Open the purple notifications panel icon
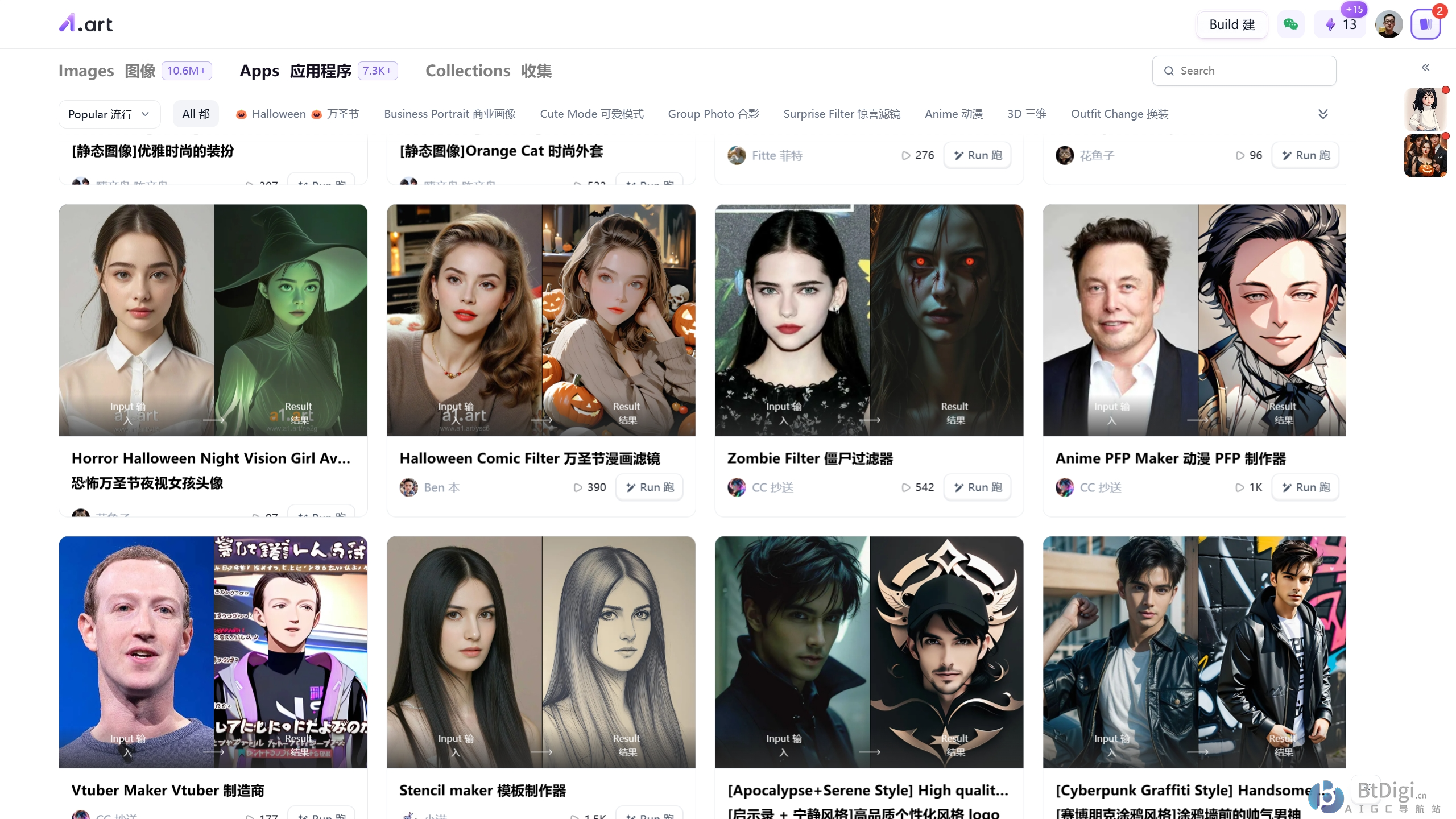 [x=1425, y=24]
